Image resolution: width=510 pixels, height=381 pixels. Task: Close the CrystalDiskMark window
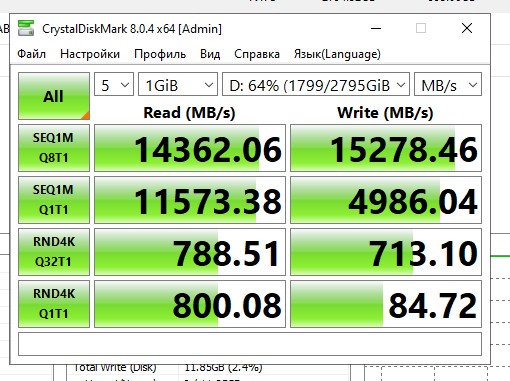pos(467,28)
